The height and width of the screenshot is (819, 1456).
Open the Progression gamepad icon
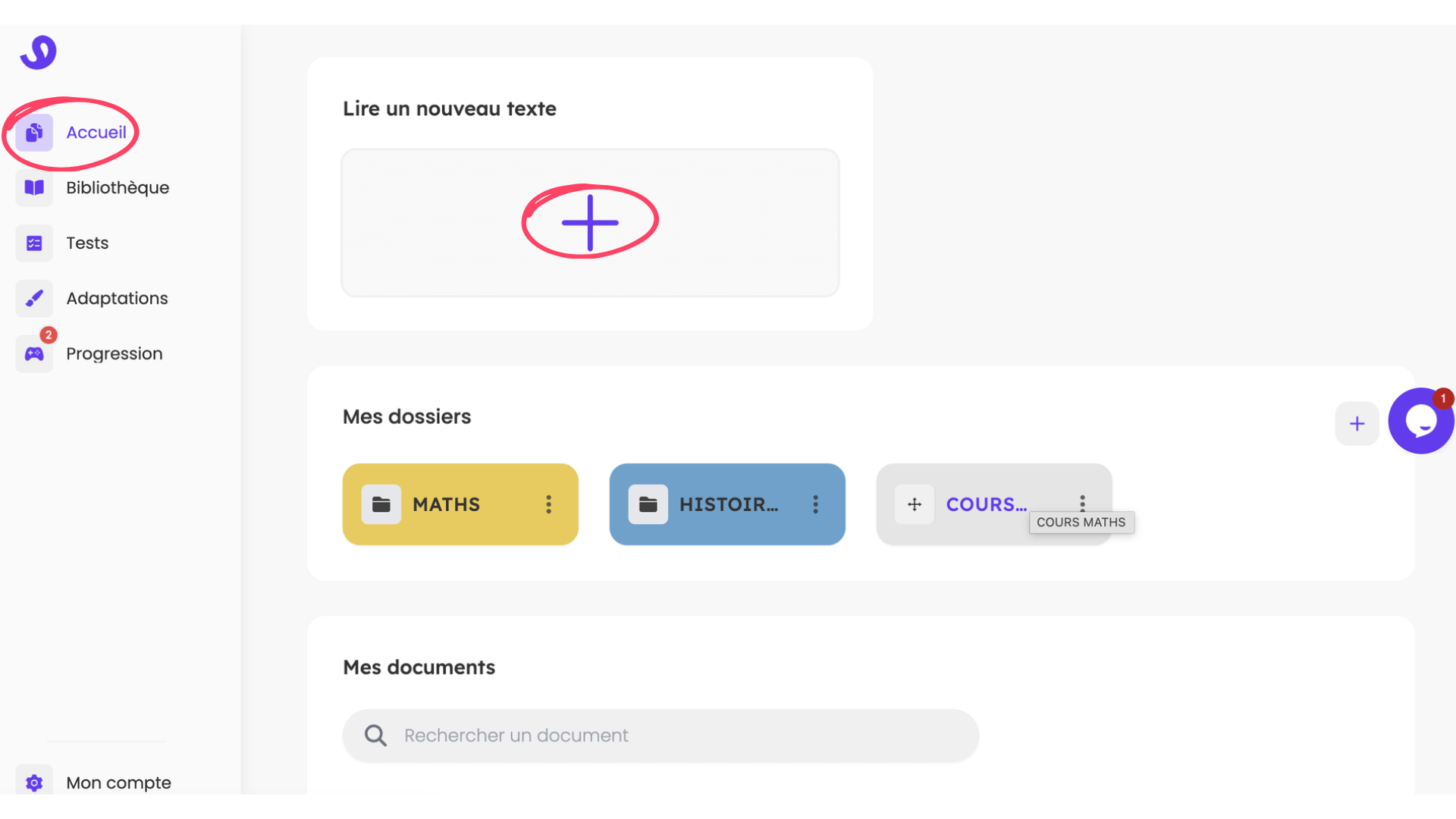(x=34, y=354)
